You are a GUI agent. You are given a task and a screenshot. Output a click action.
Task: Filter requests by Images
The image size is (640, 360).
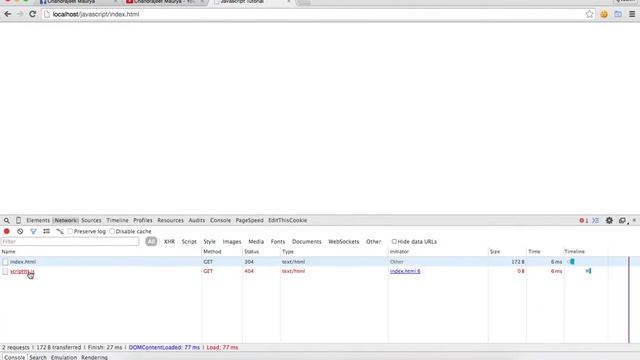tap(231, 242)
